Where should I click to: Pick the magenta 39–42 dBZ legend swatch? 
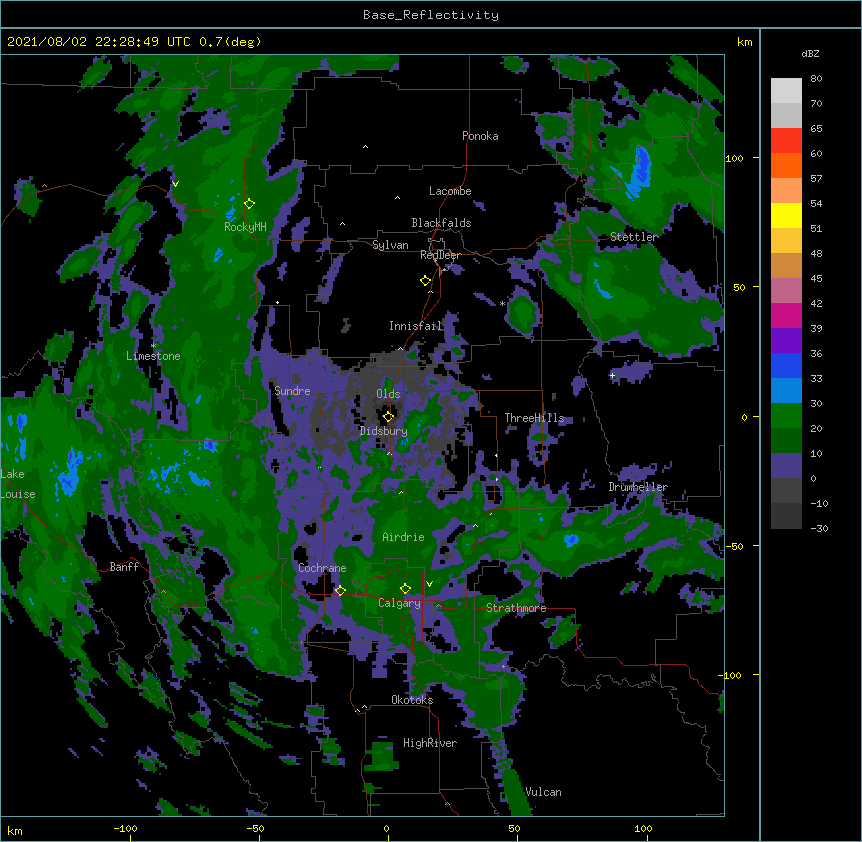click(786, 315)
